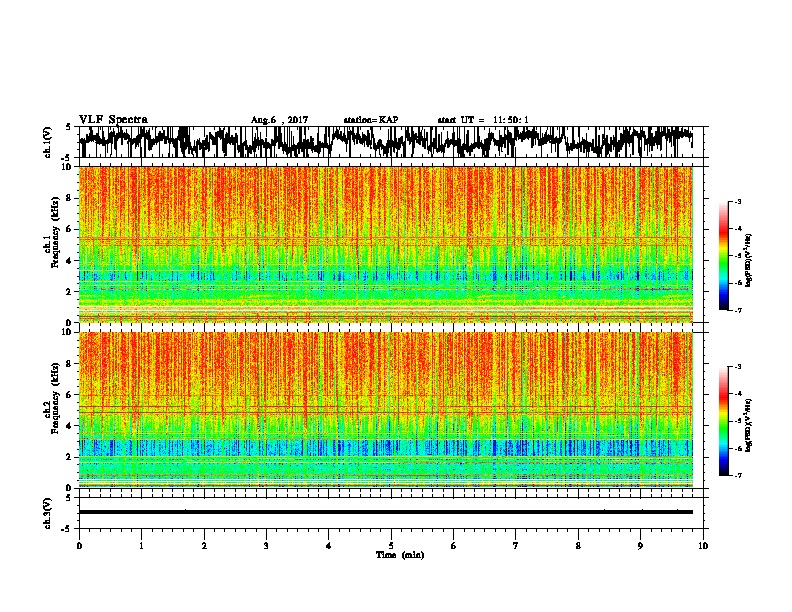Click the ch.2 color bar log(PSD) unit label
The height and width of the screenshot is (612, 792).
click(x=749, y=425)
